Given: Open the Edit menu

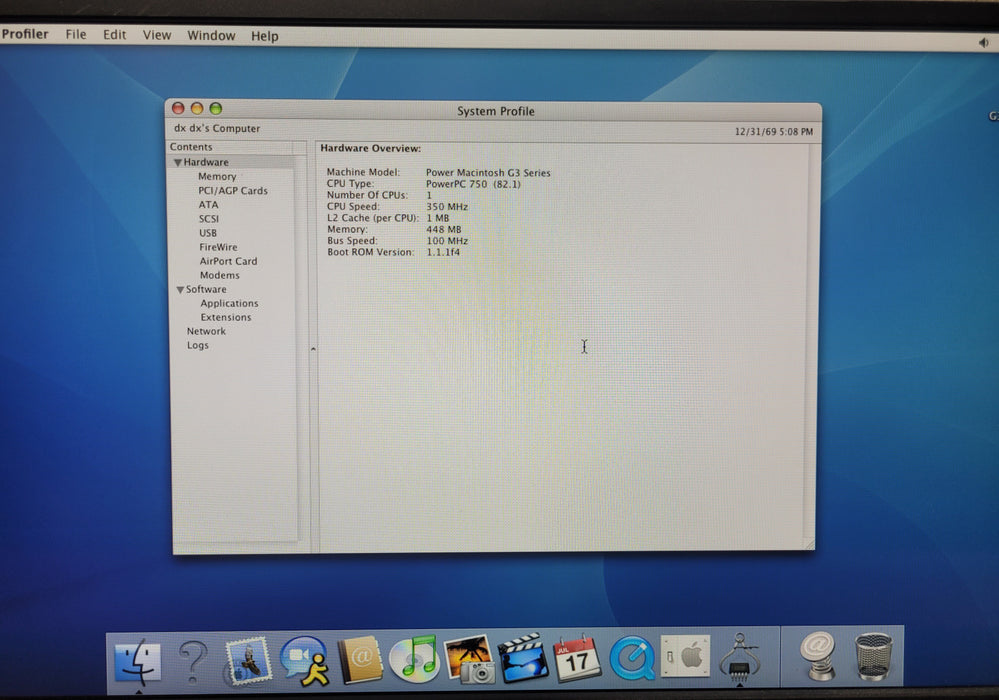Looking at the screenshot, I should point(115,34).
